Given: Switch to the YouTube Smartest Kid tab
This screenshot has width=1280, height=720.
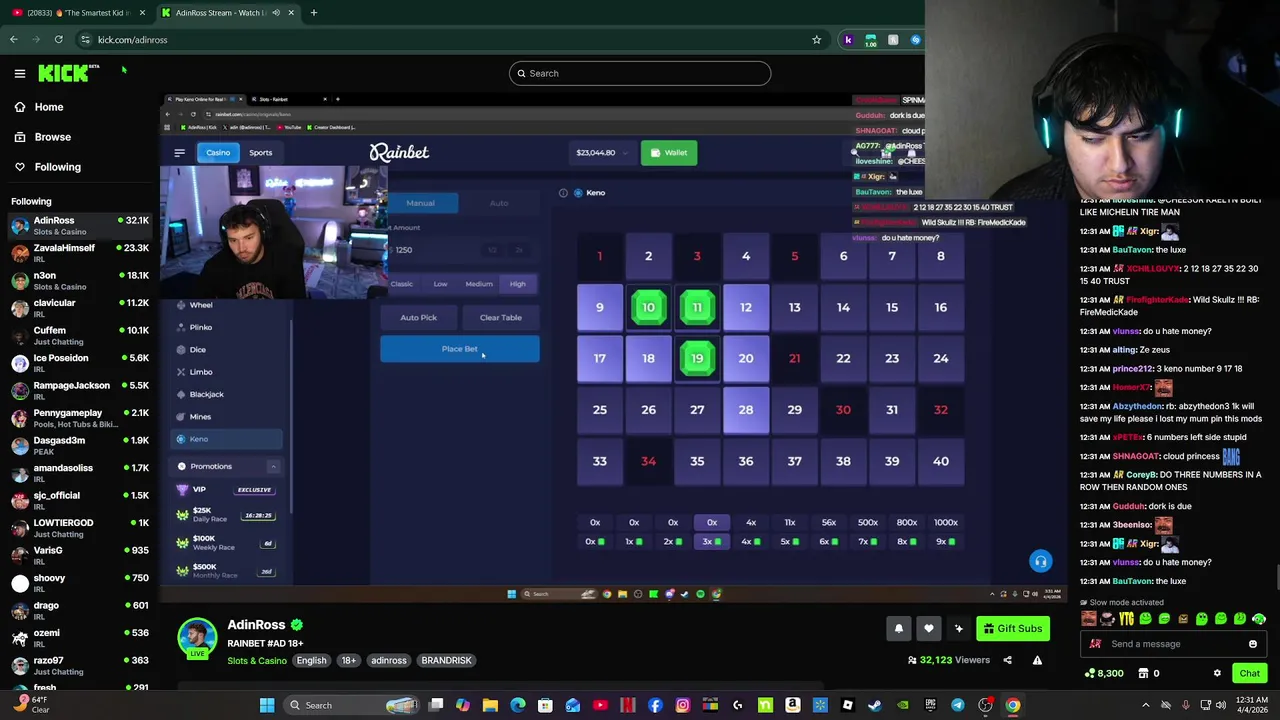Looking at the screenshot, I should (x=78, y=13).
